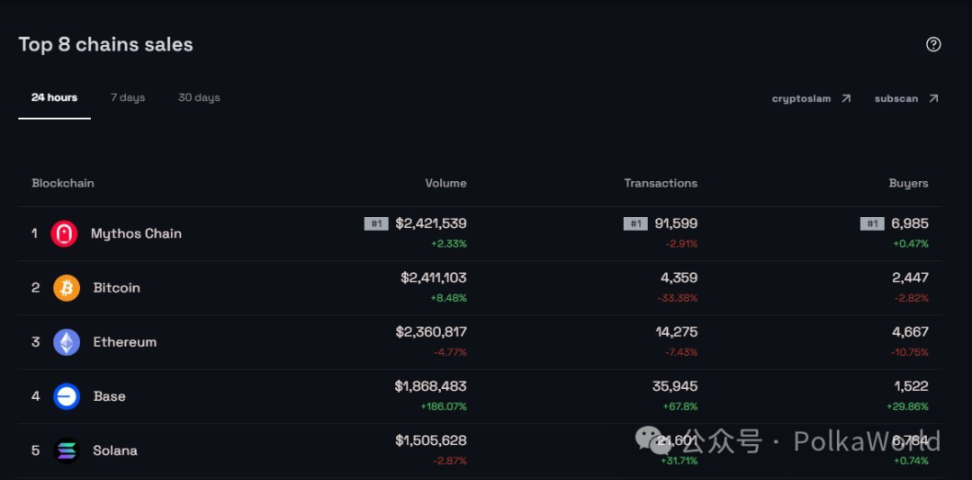
Task: Click the Ethereum row name
Action: point(125,342)
